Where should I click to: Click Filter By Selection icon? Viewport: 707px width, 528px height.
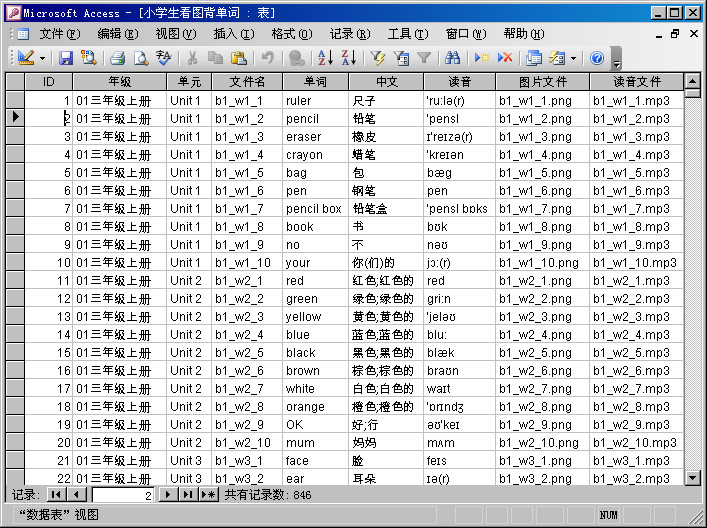coord(378,58)
